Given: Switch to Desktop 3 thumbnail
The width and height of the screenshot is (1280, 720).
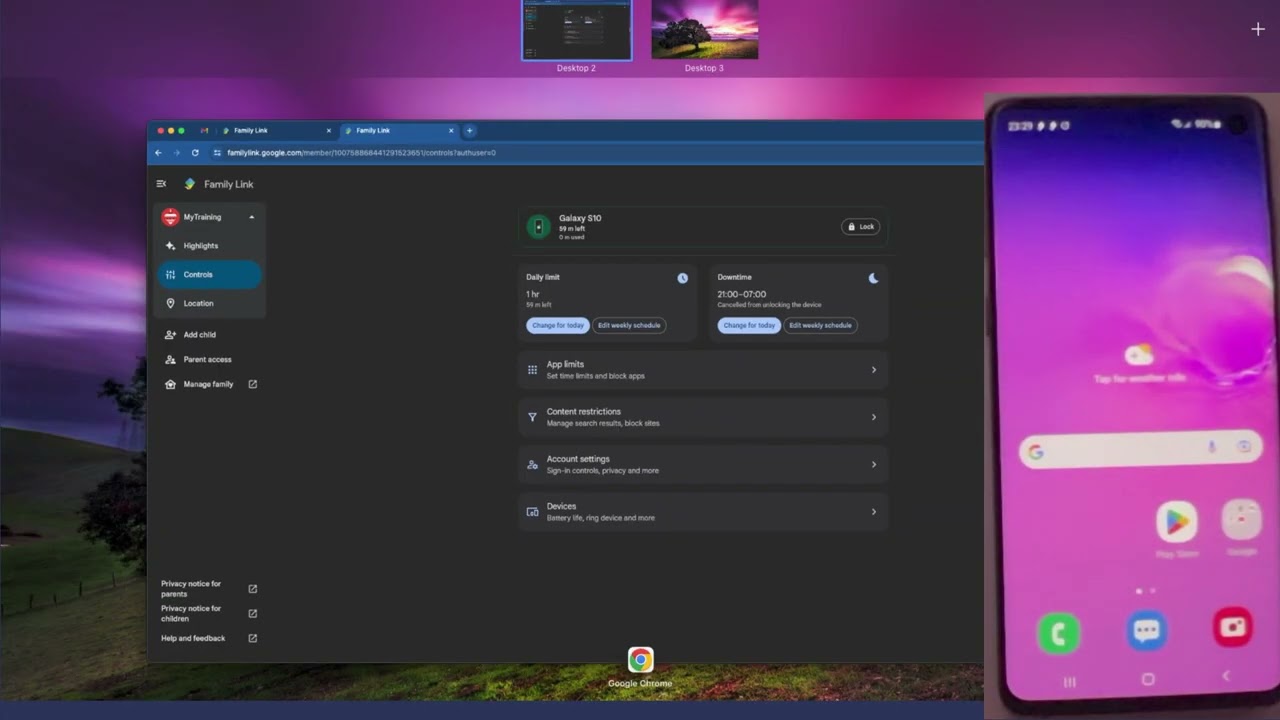Looking at the screenshot, I should [705, 30].
